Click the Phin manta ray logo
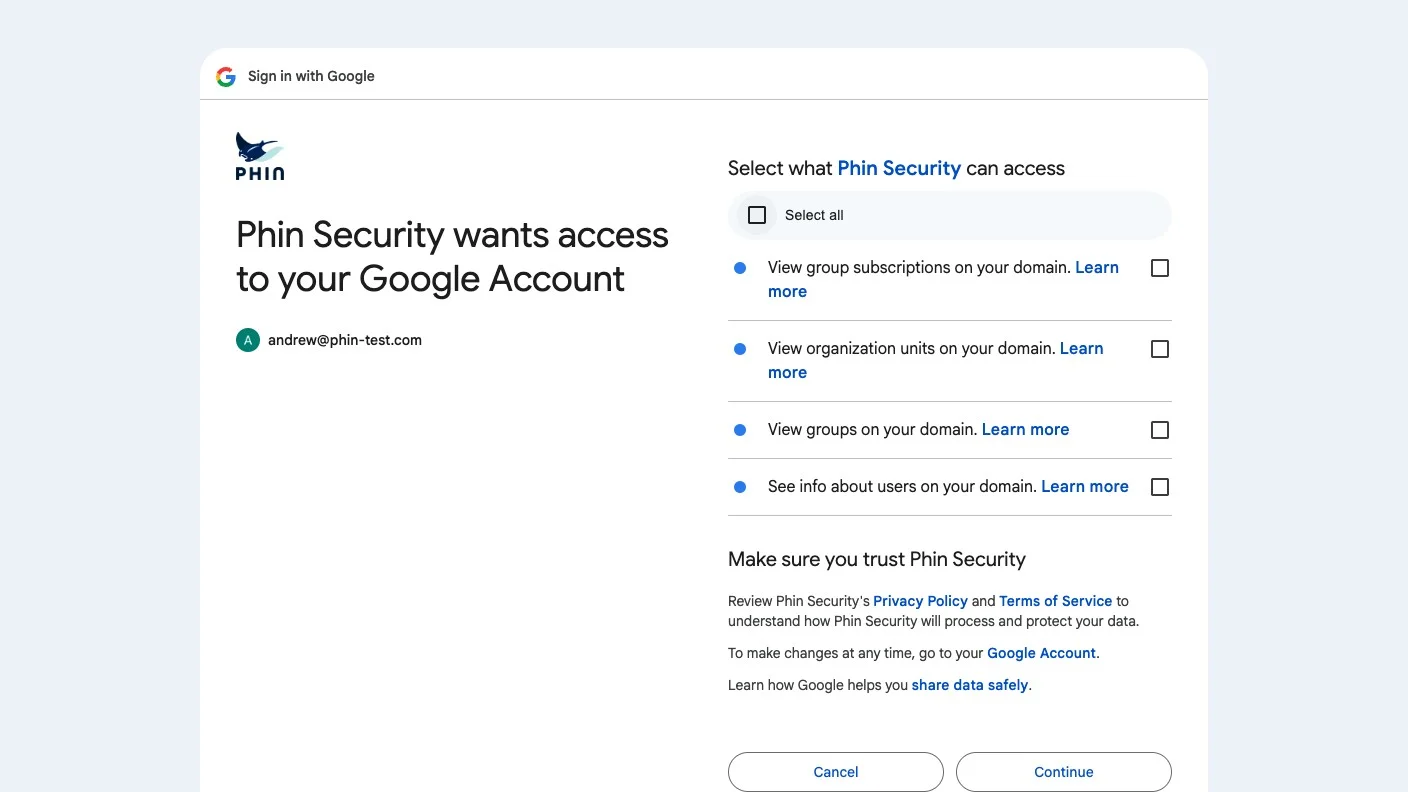 (x=260, y=156)
